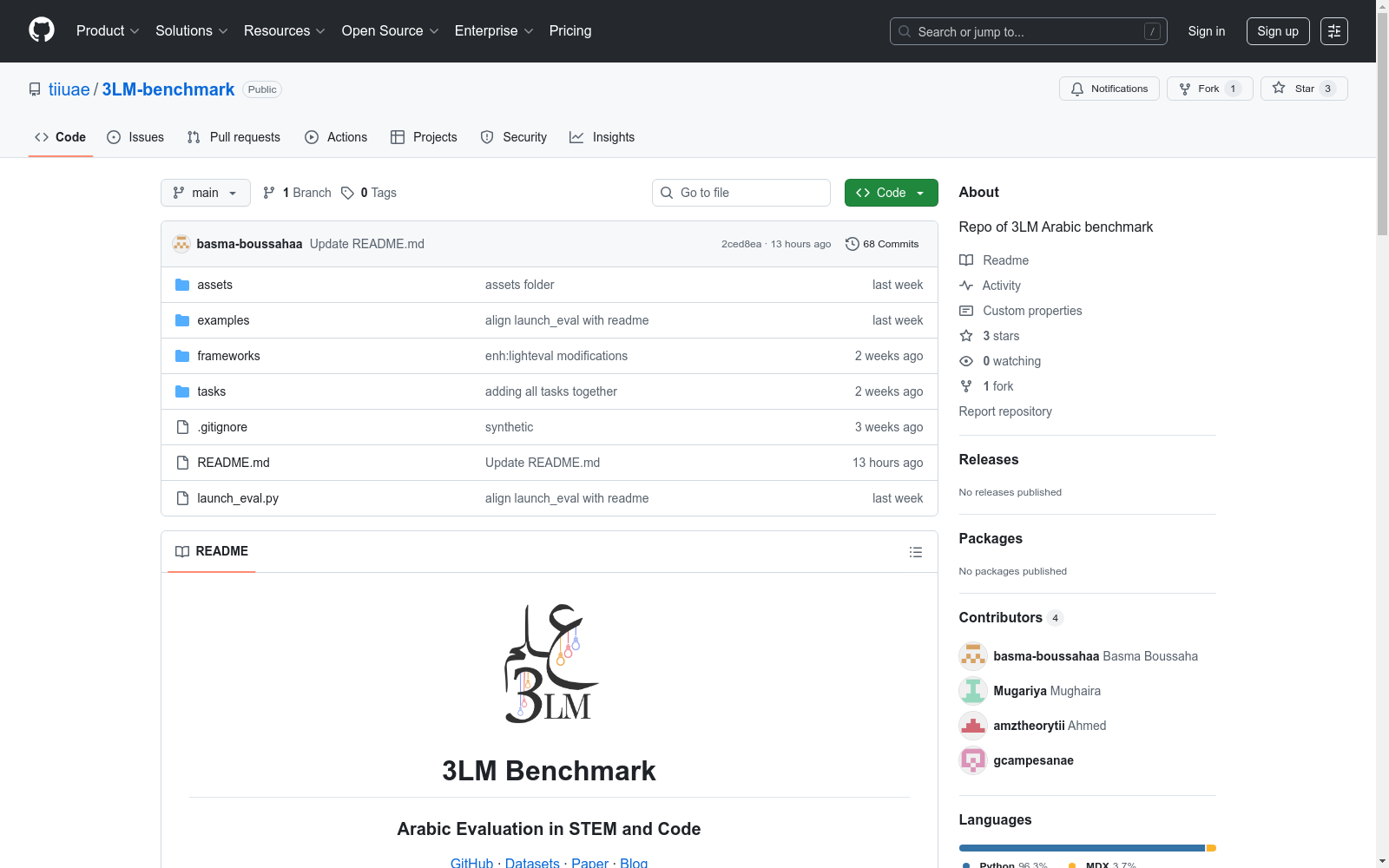
Task: Open the Pricing link
Action: pos(570,31)
